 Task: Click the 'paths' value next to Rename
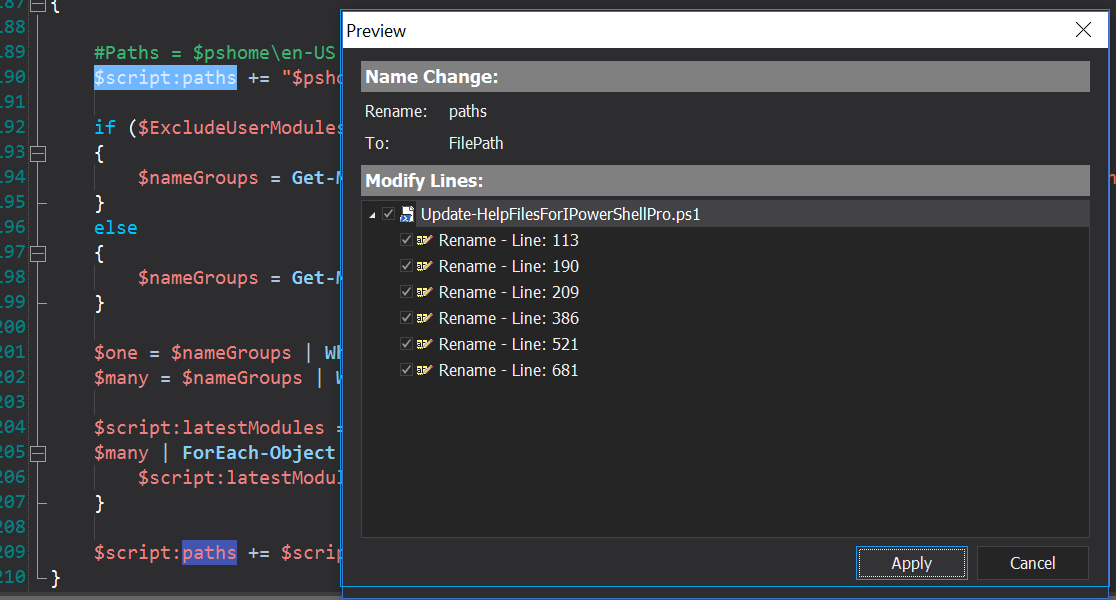468,112
